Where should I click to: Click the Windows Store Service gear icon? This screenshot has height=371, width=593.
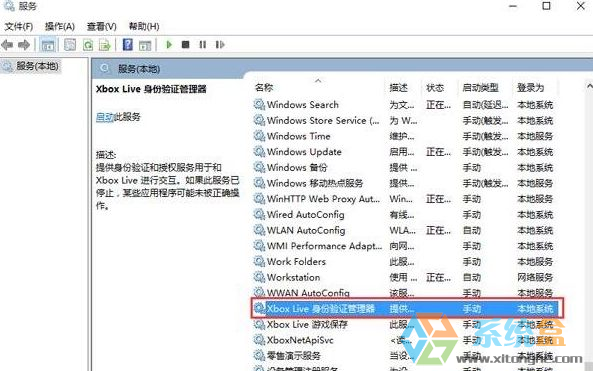259,120
